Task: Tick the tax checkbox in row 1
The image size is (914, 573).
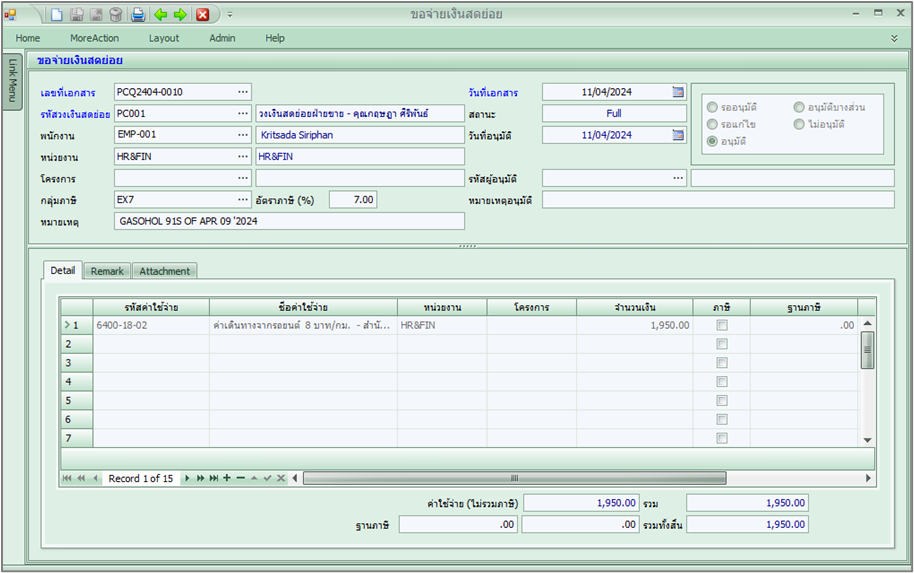Action: pyautogui.click(x=722, y=325)
